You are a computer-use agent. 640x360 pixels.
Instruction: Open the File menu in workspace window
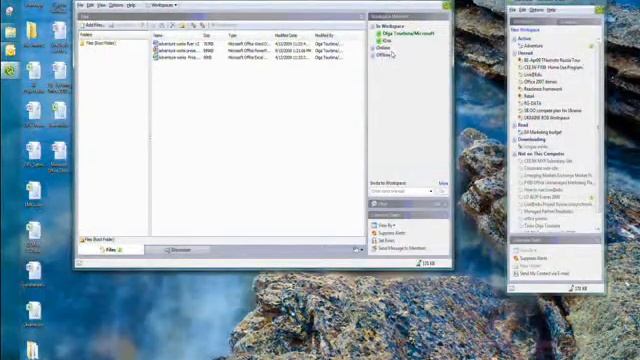[x=80, y=5]
